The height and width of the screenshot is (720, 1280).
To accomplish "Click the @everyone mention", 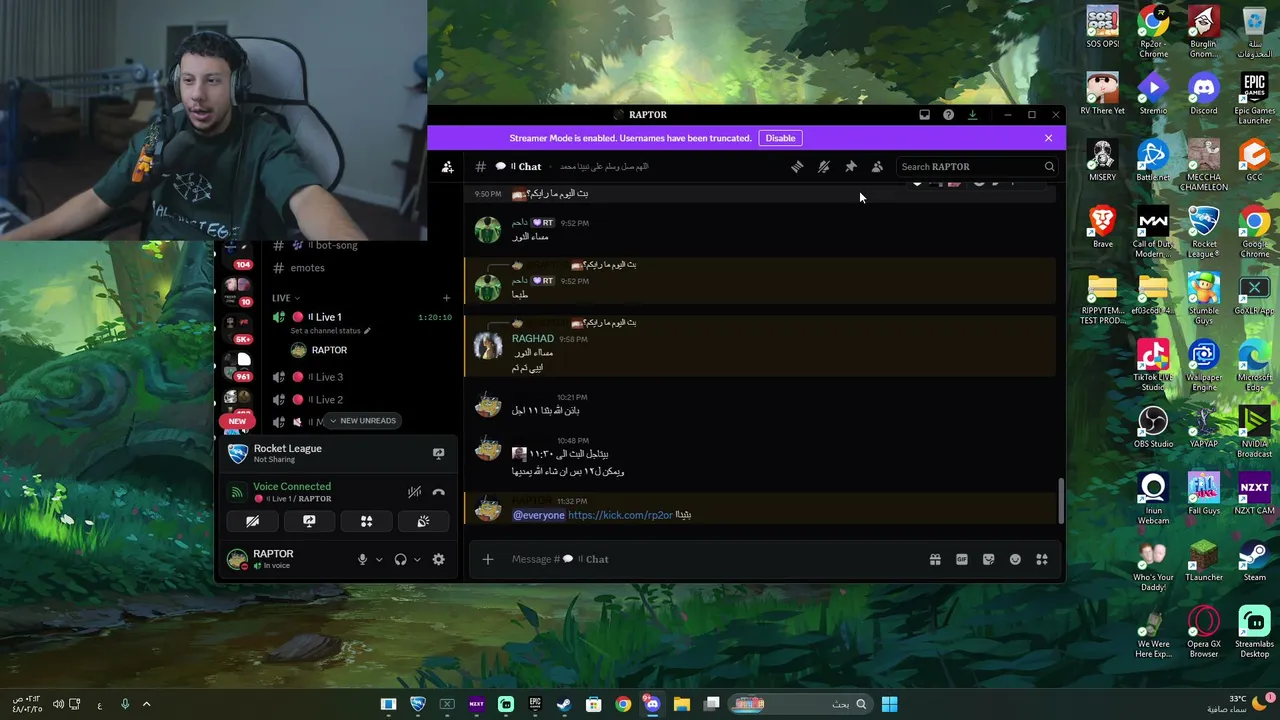I will [x=538, y=515].
